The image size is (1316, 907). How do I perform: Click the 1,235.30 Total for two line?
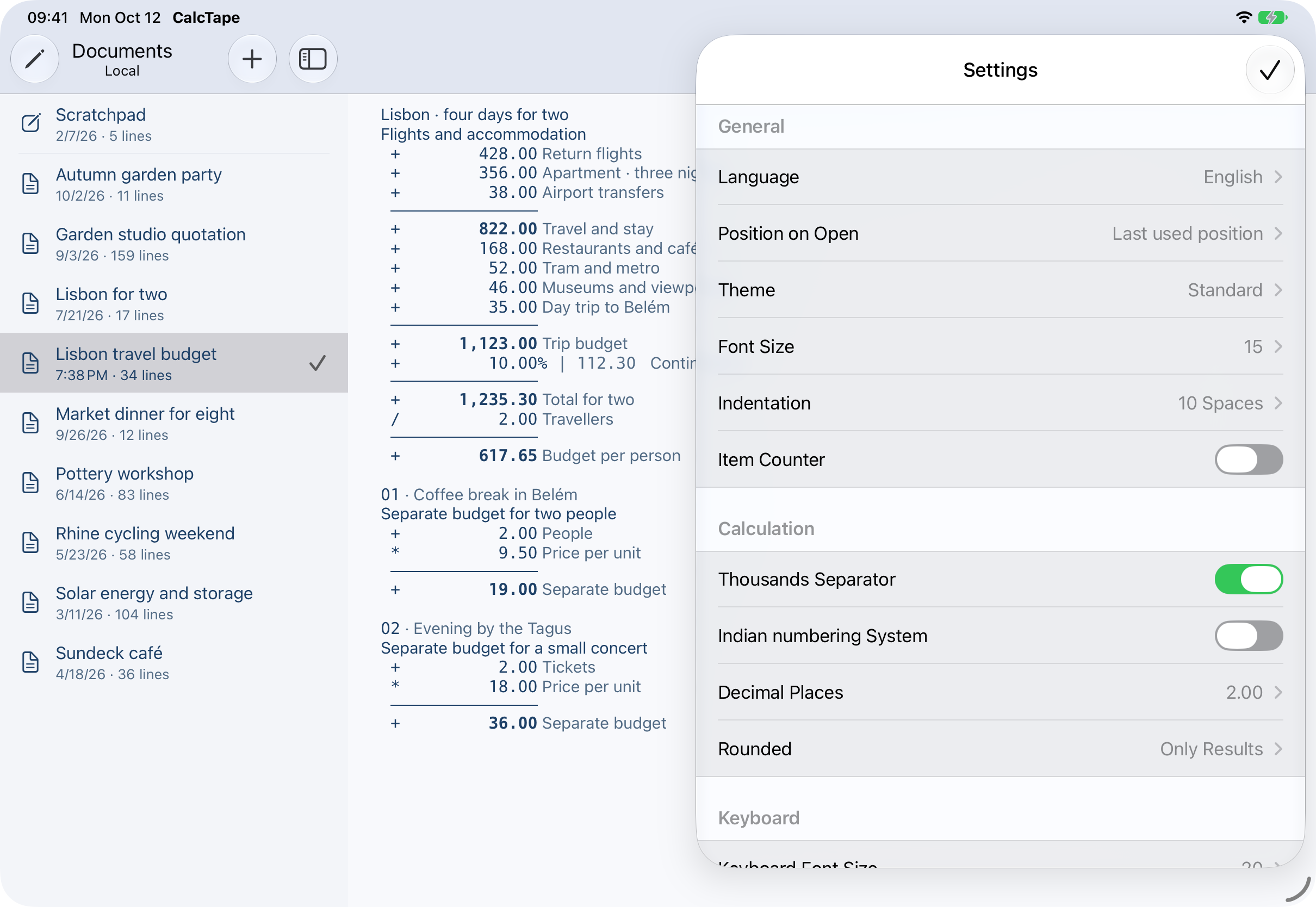coord(512,400)
